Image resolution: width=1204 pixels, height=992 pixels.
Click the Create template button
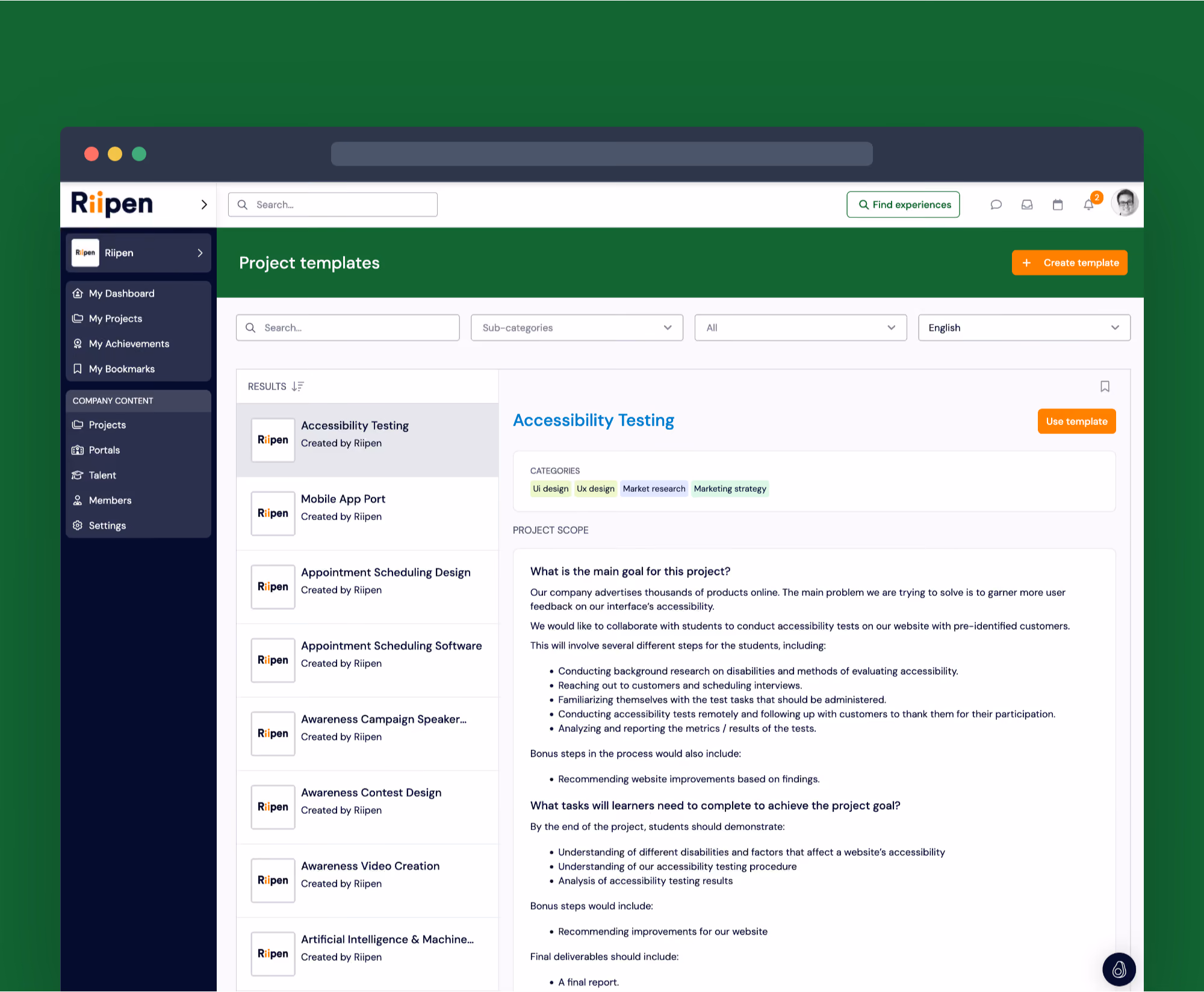[1070, 263]
